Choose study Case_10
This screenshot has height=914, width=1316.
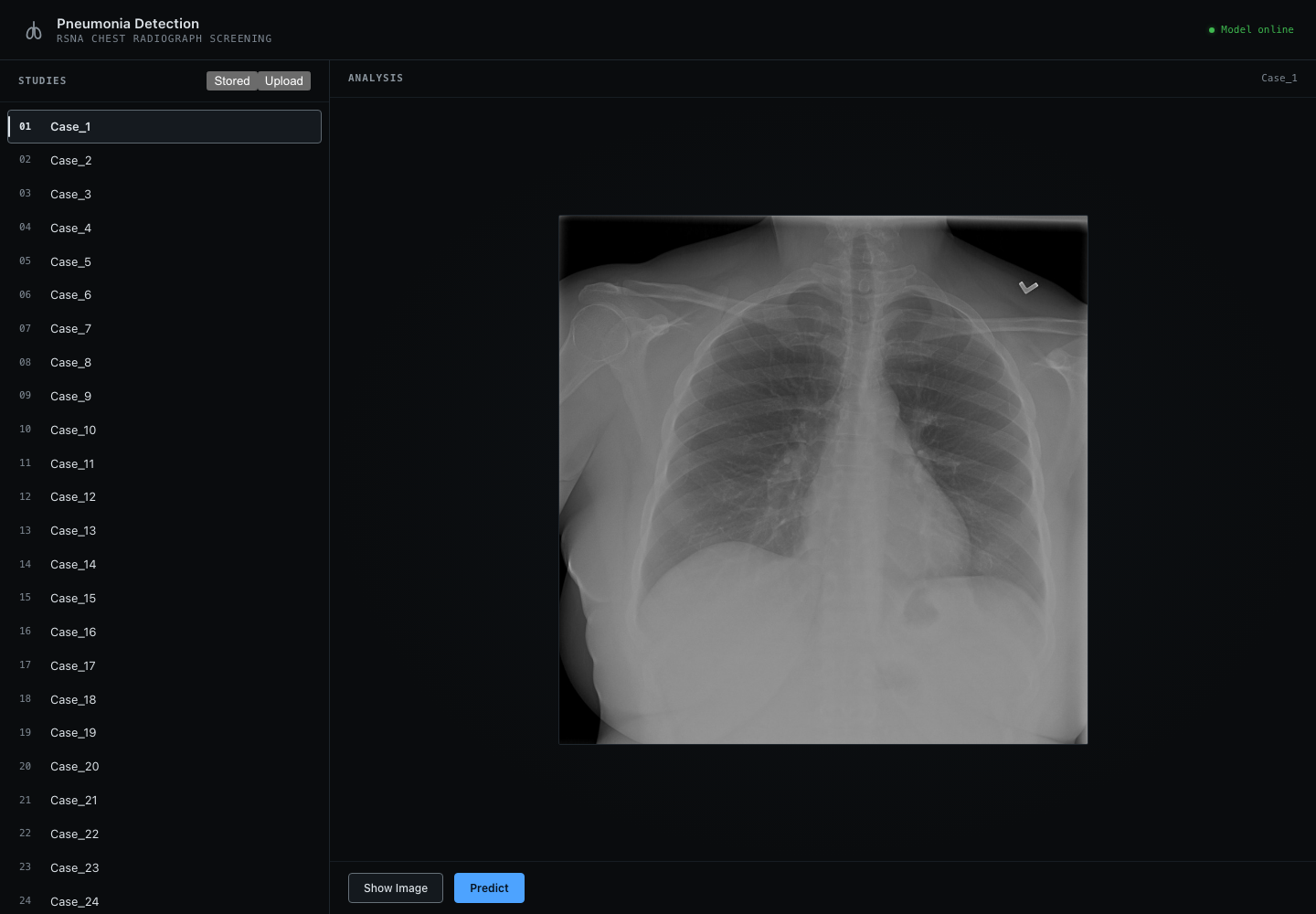pos(164,430)
